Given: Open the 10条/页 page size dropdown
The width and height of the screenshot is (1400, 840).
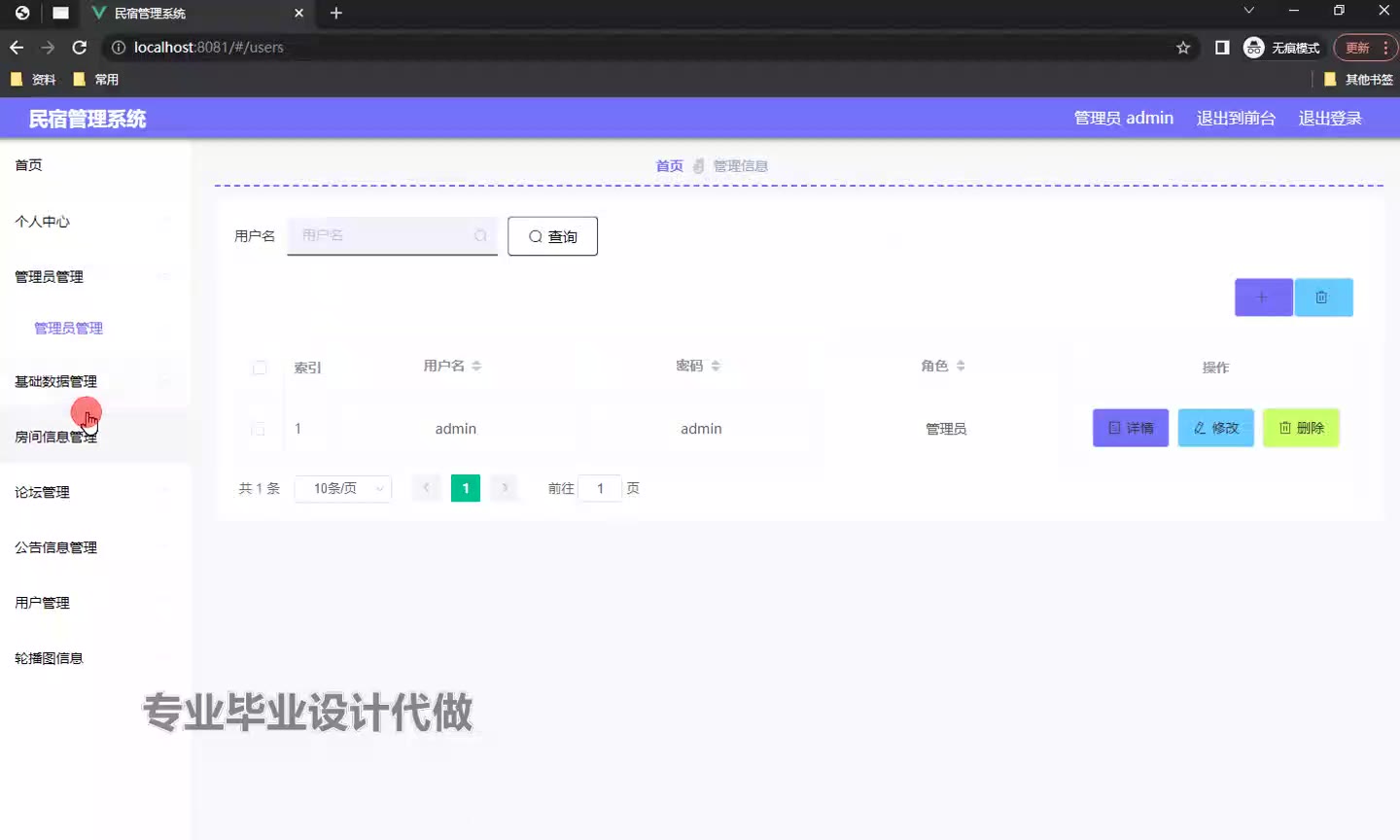Looking at the screenshot, I should coord(343,488).
